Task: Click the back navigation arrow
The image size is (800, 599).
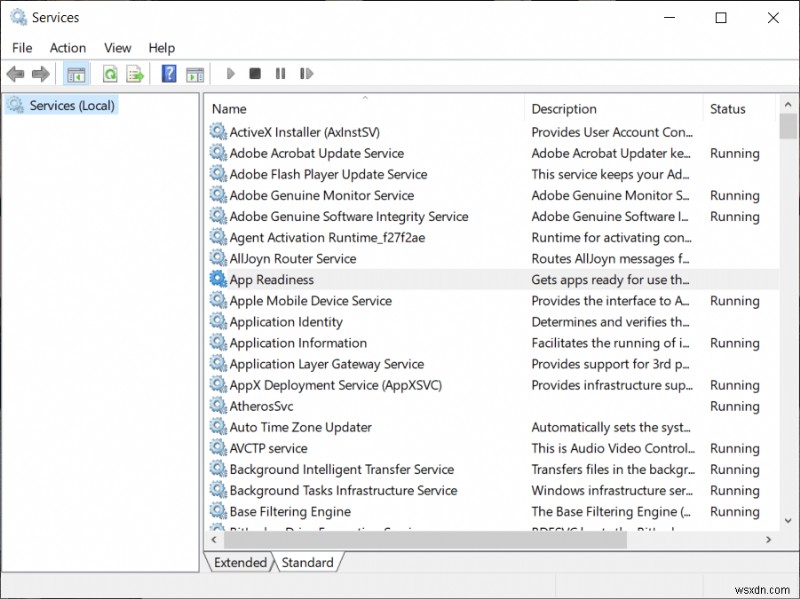Action: pyautogui.click(x=14, y=73)
